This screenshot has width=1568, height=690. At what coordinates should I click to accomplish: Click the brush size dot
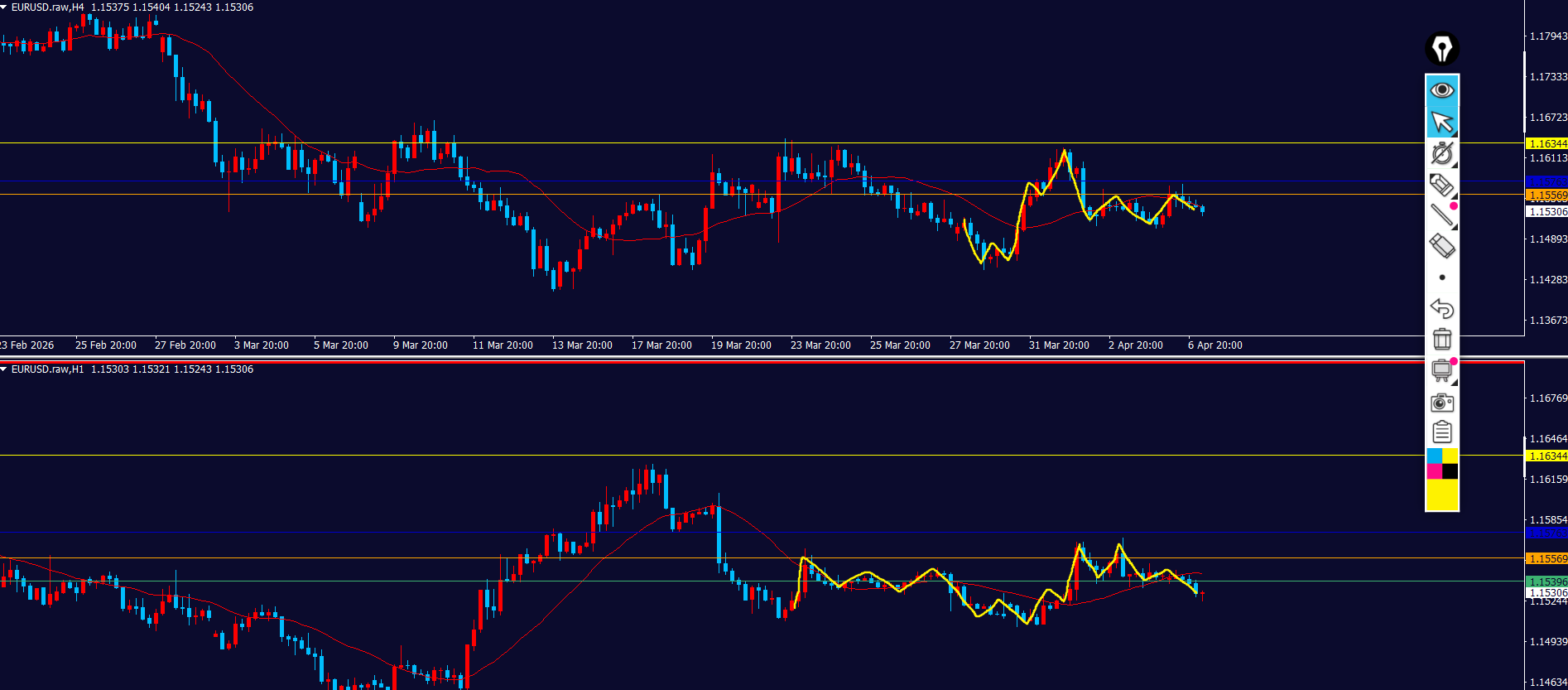[x=1442, y=277]
